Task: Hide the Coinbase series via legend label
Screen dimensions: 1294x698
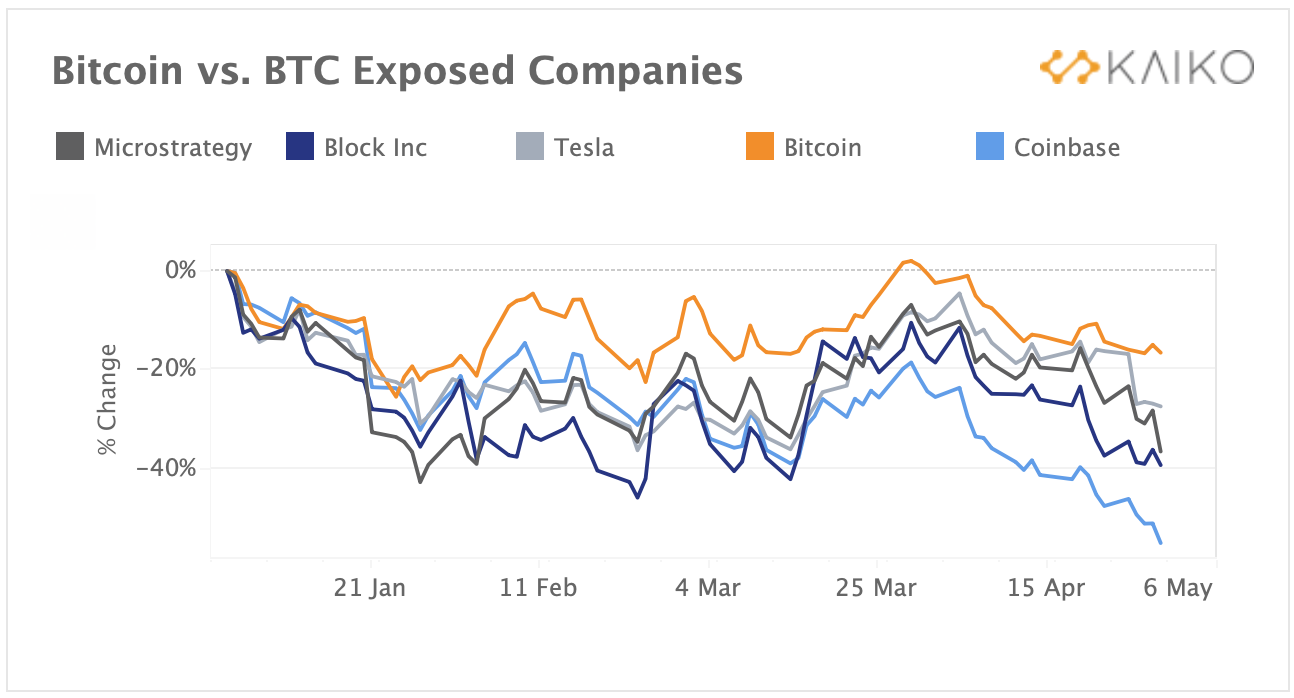Action: click(x=1067, y=148)
